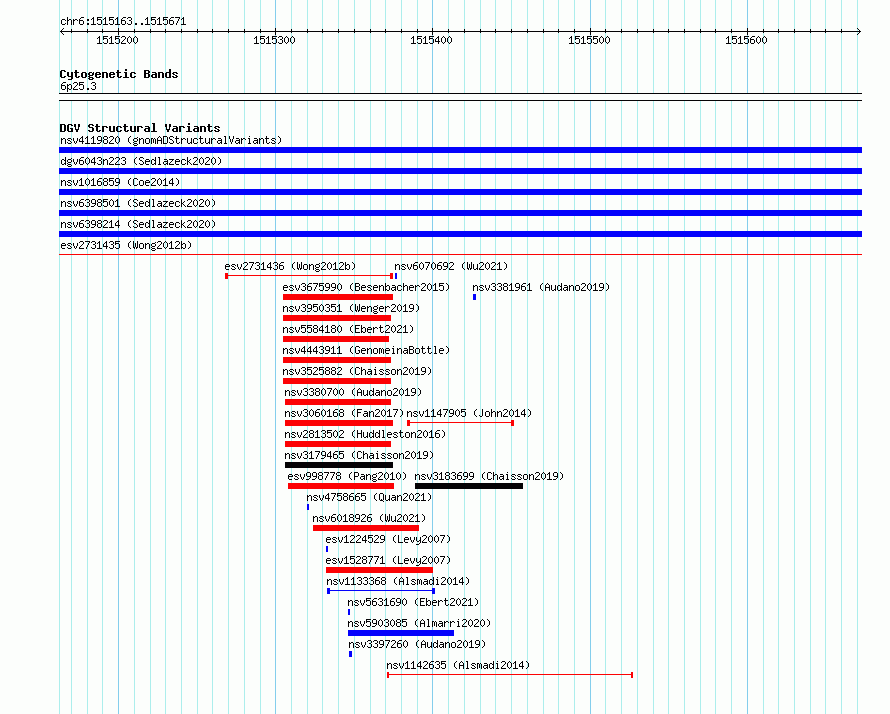Click the black bar under nsv3183699
This screenshot has width=890, height=714.
pos(469,486)
